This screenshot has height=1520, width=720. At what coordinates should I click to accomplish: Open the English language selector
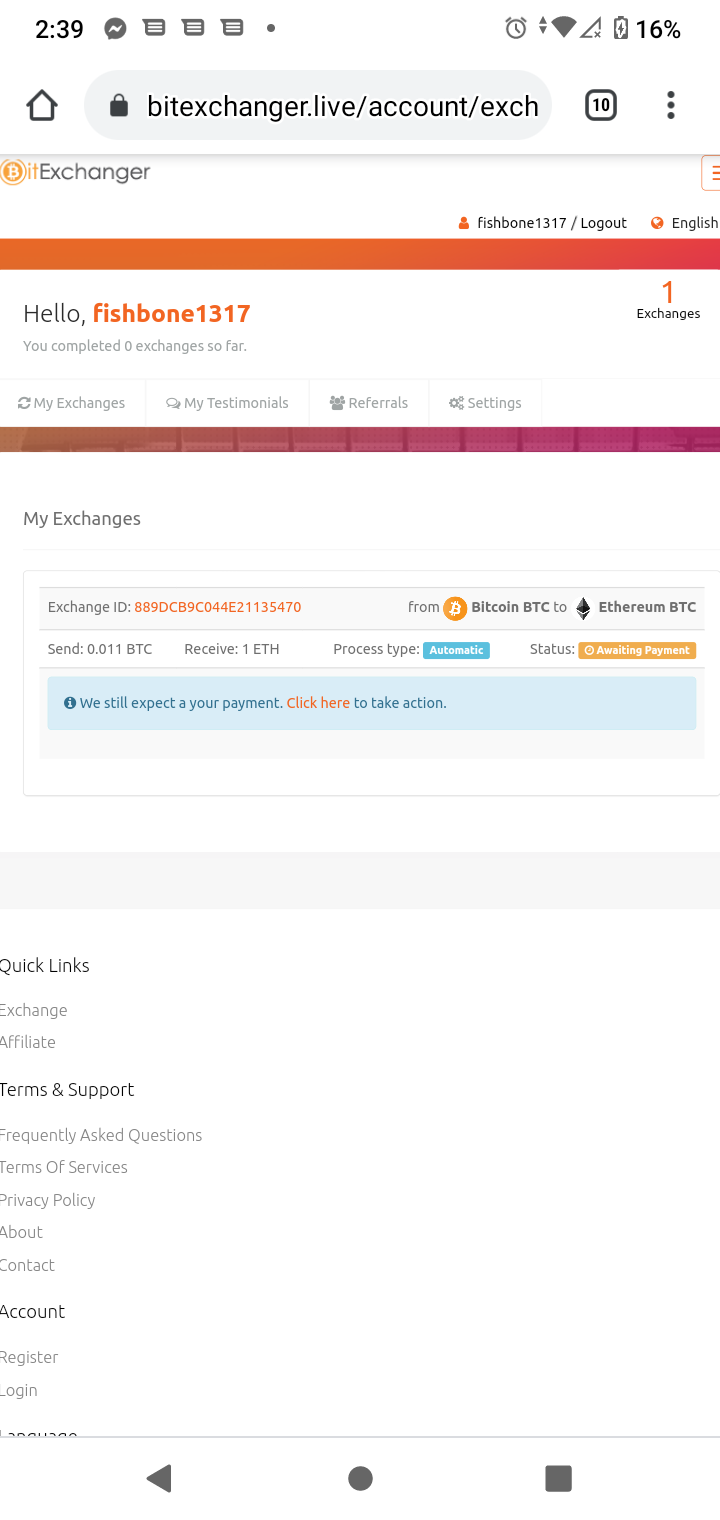pos(685,223)
